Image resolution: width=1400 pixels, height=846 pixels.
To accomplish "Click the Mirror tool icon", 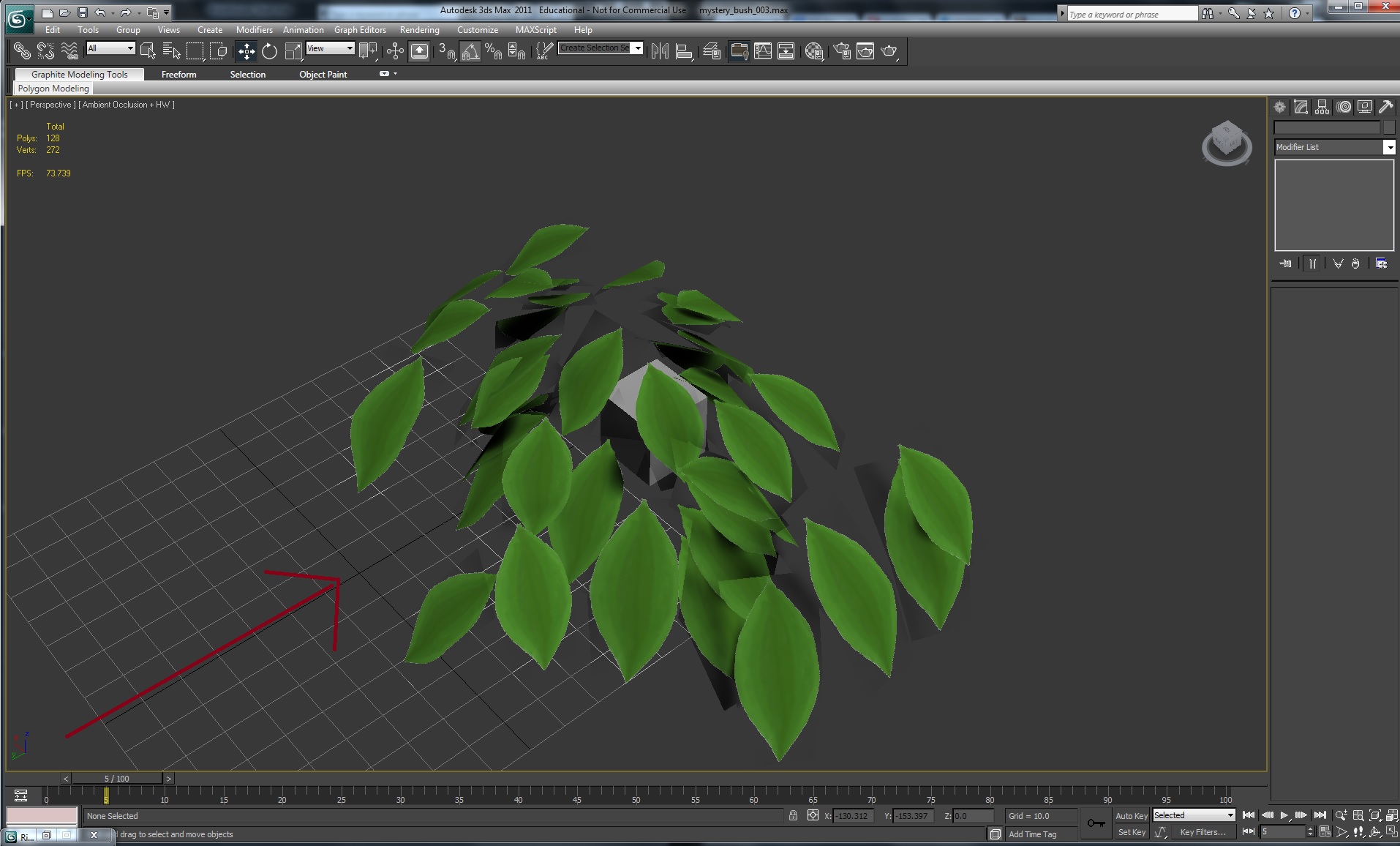I will (660, 50).
